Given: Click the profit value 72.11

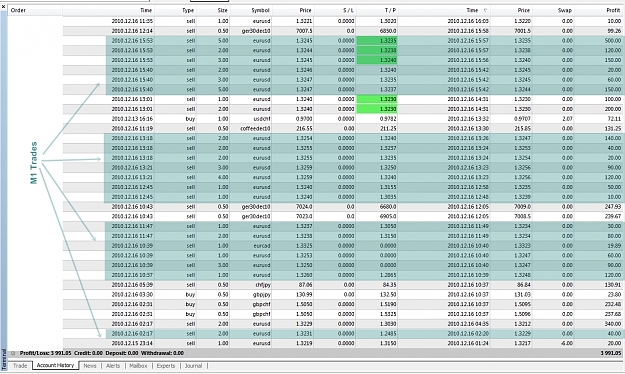Looking at the screenshot, I should [x=614, y=119].
